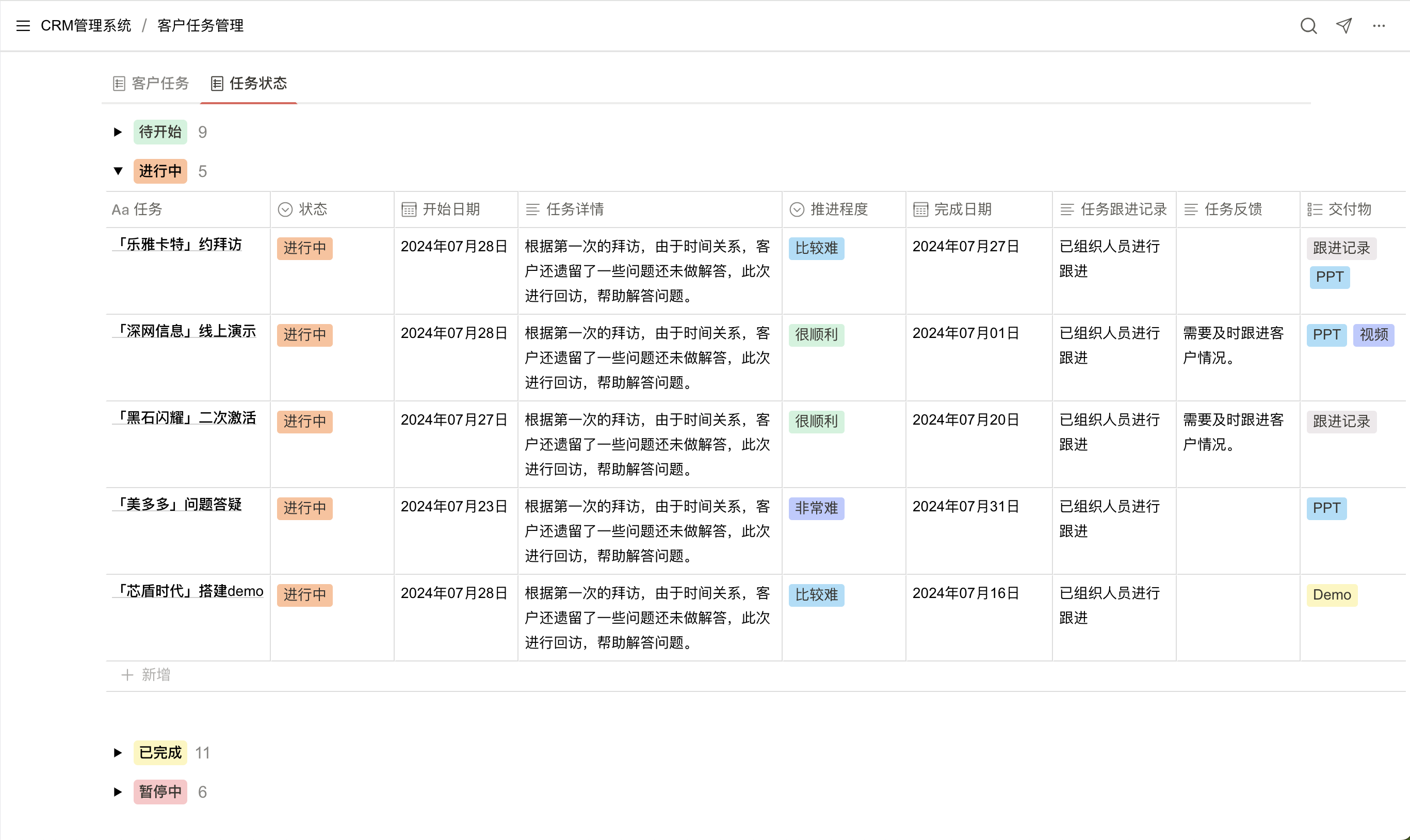This screenshot has height=840, width=1410.
Task: Expand the 待开始 group
Action: tap(118, 132)
